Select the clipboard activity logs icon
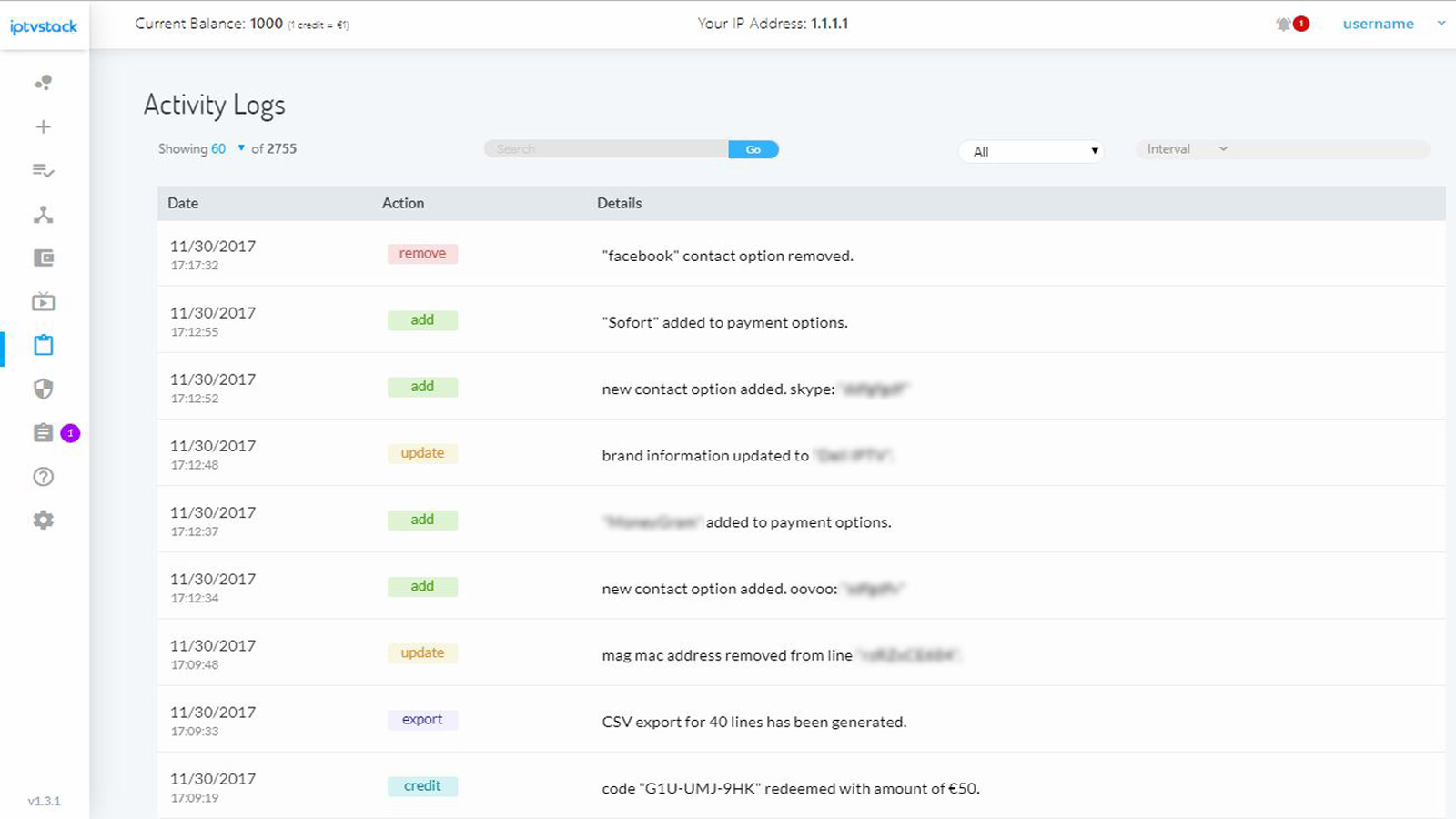This screenshot has height=819, width=1456. pos(43,345)
